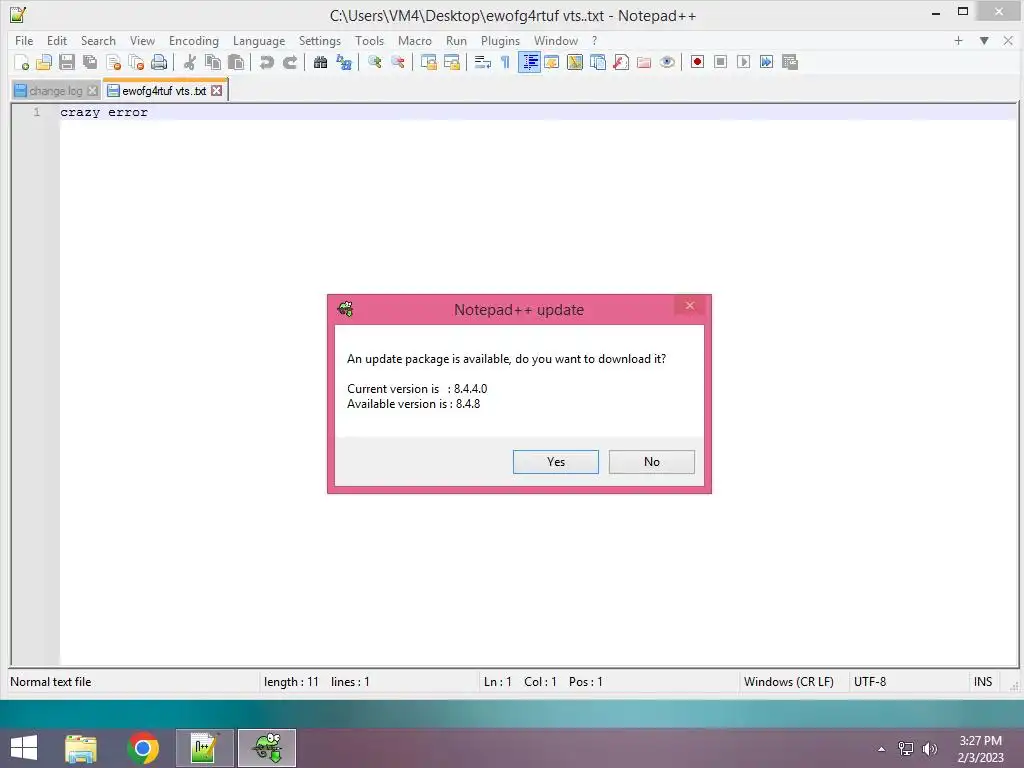Click the Stop Recording macro icon
The height and width of the screenshot is (768, 1024).
720,62
